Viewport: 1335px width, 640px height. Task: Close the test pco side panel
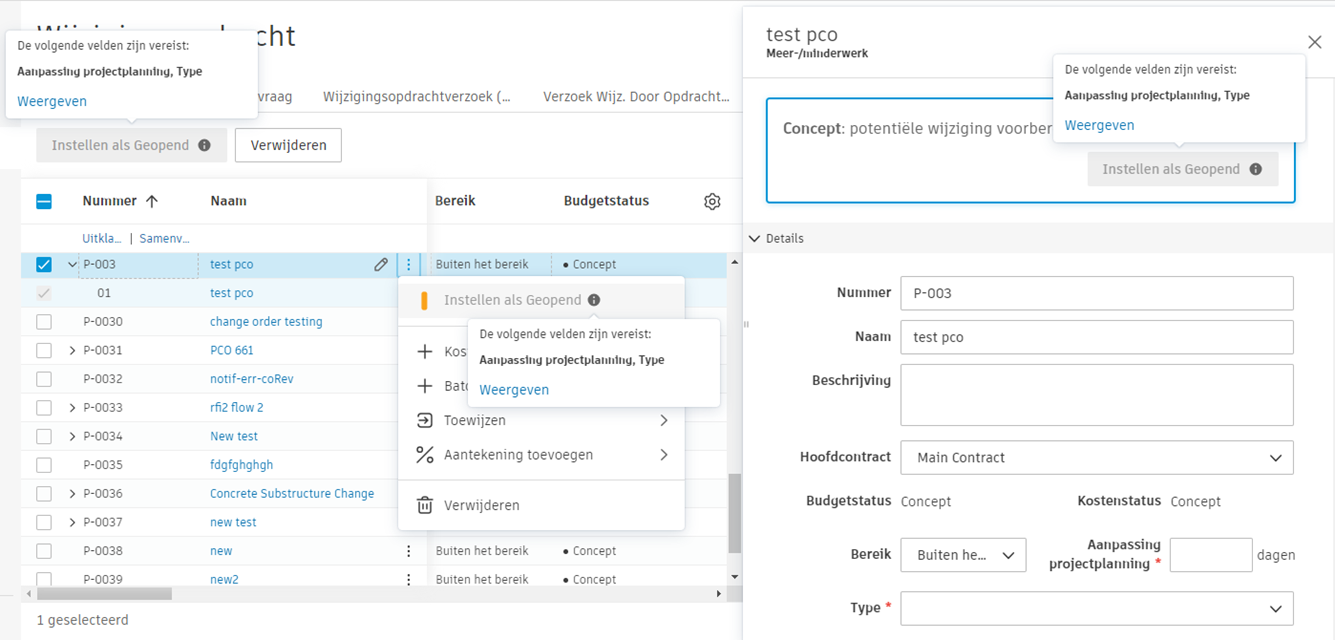(1314, 41)
